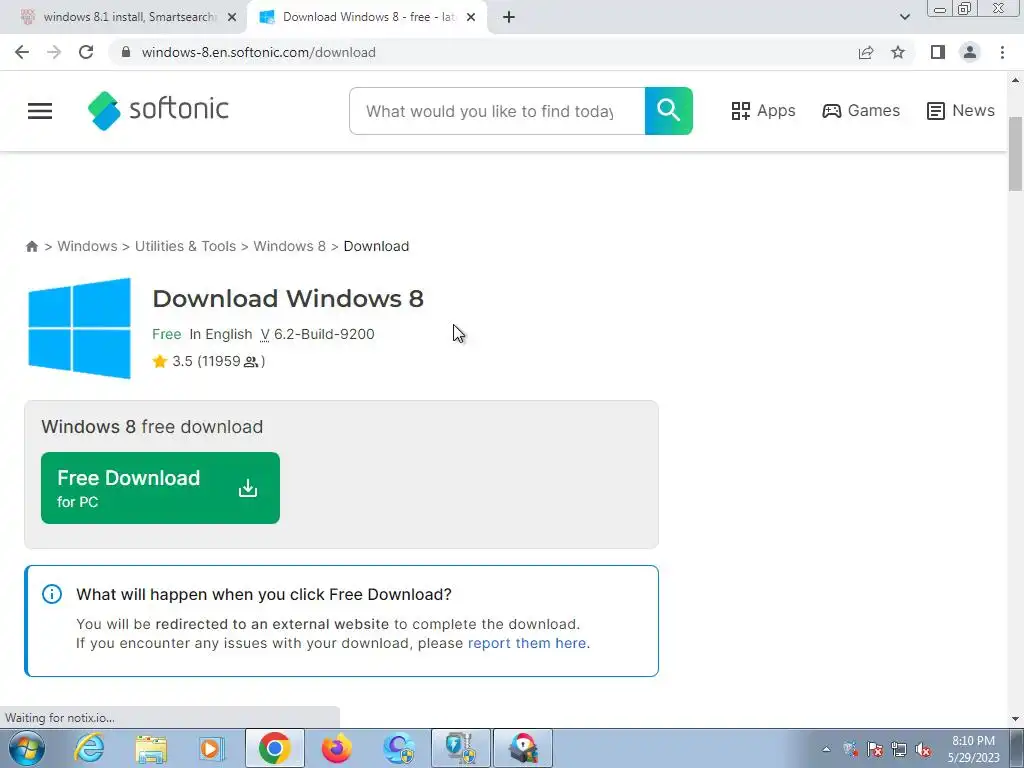Open a new browser tab

tap(509, 17)
